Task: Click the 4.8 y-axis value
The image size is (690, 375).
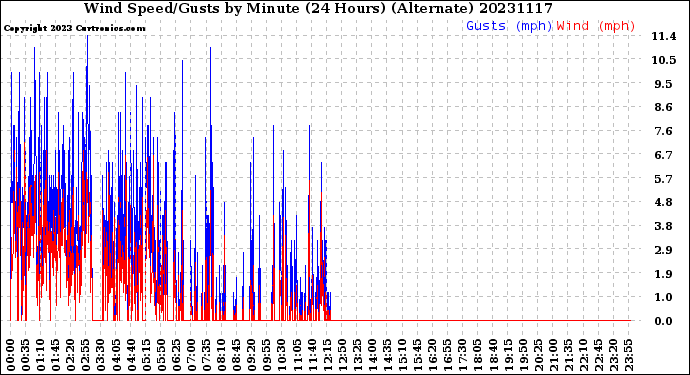Action: point(664,202)
